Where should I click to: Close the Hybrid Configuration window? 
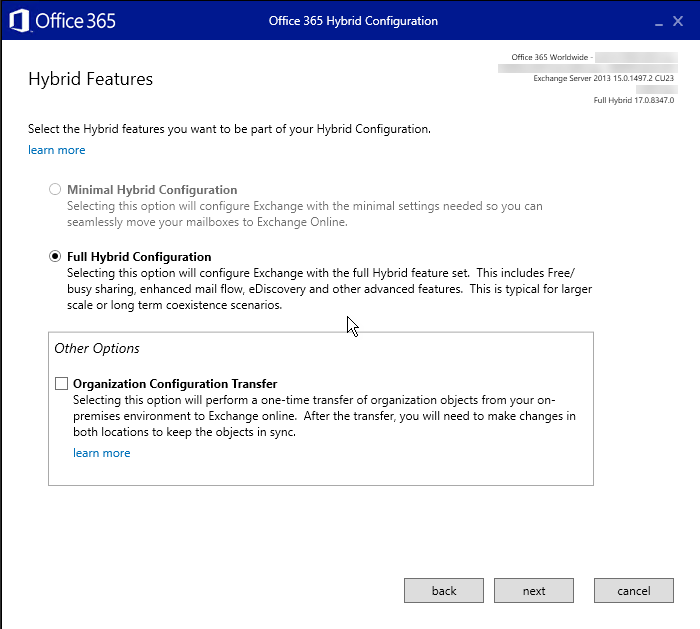[678, 21]
